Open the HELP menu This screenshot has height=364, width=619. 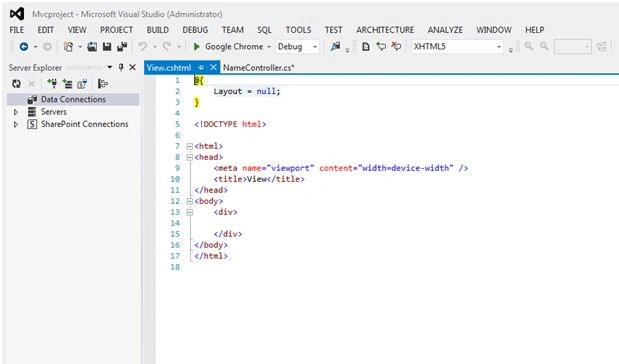[535, 30]
